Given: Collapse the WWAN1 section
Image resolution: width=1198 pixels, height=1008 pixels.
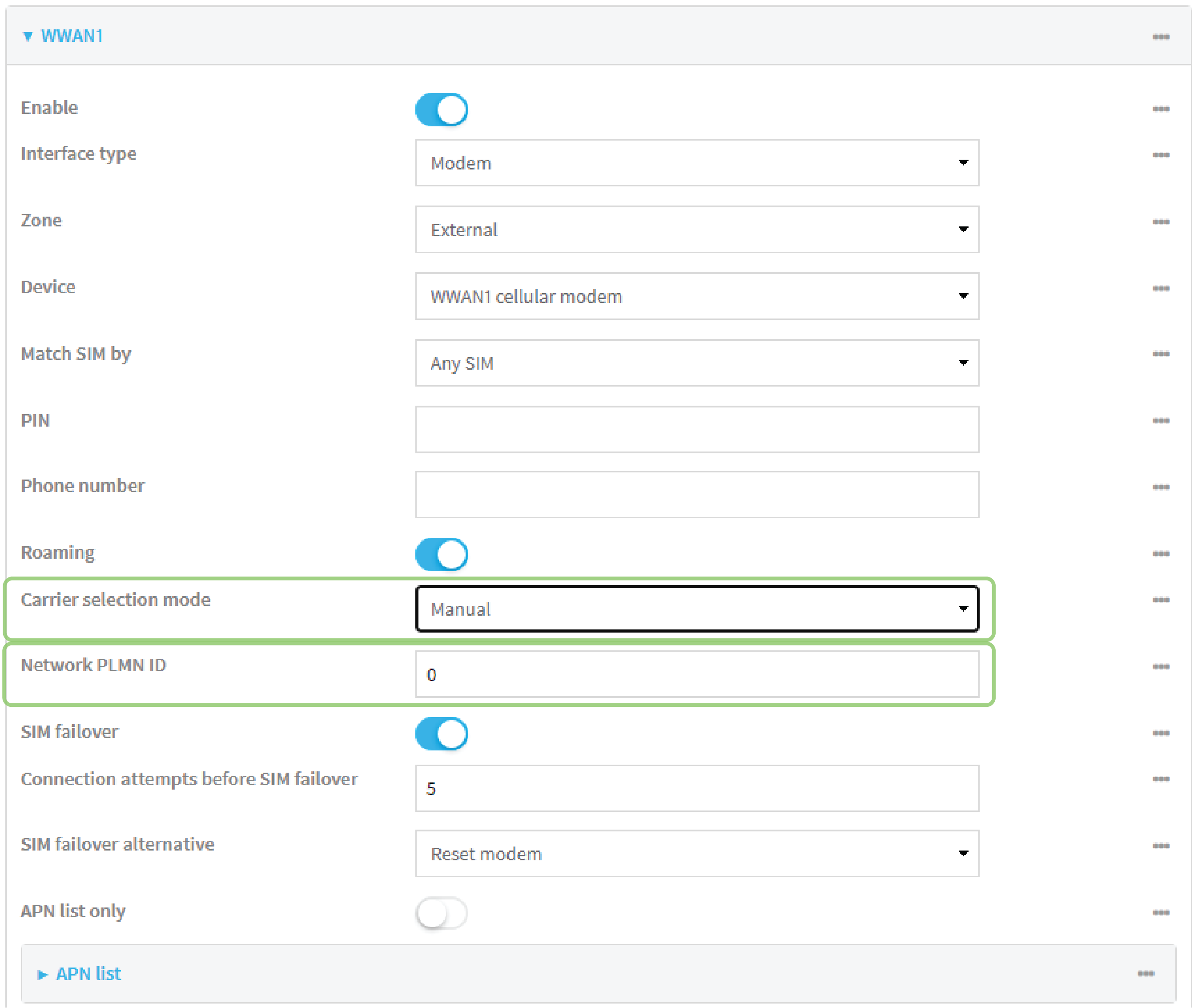Looking at the screenshot, I should (x=71, y=36).
